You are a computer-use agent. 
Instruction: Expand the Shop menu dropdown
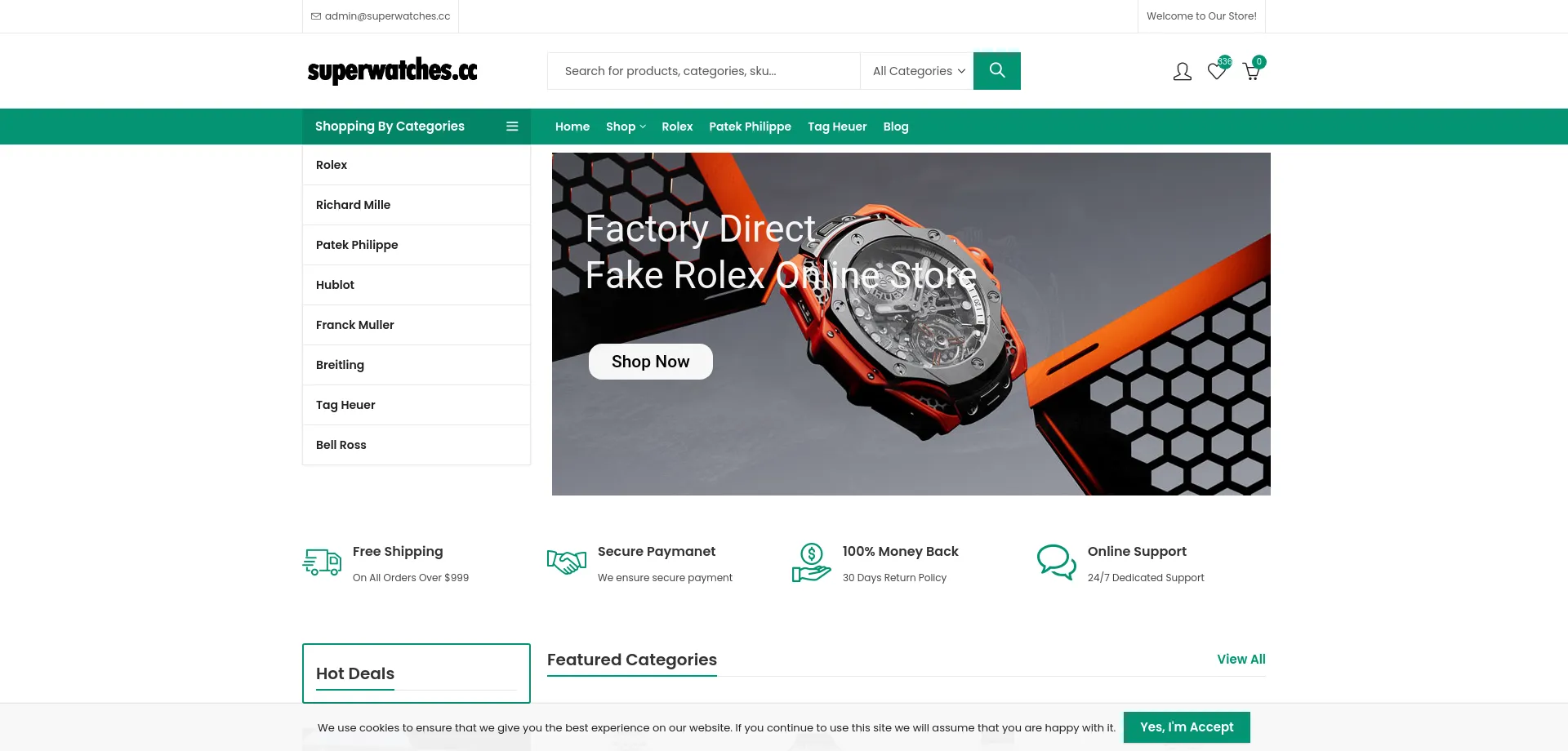tap(626, 127)
